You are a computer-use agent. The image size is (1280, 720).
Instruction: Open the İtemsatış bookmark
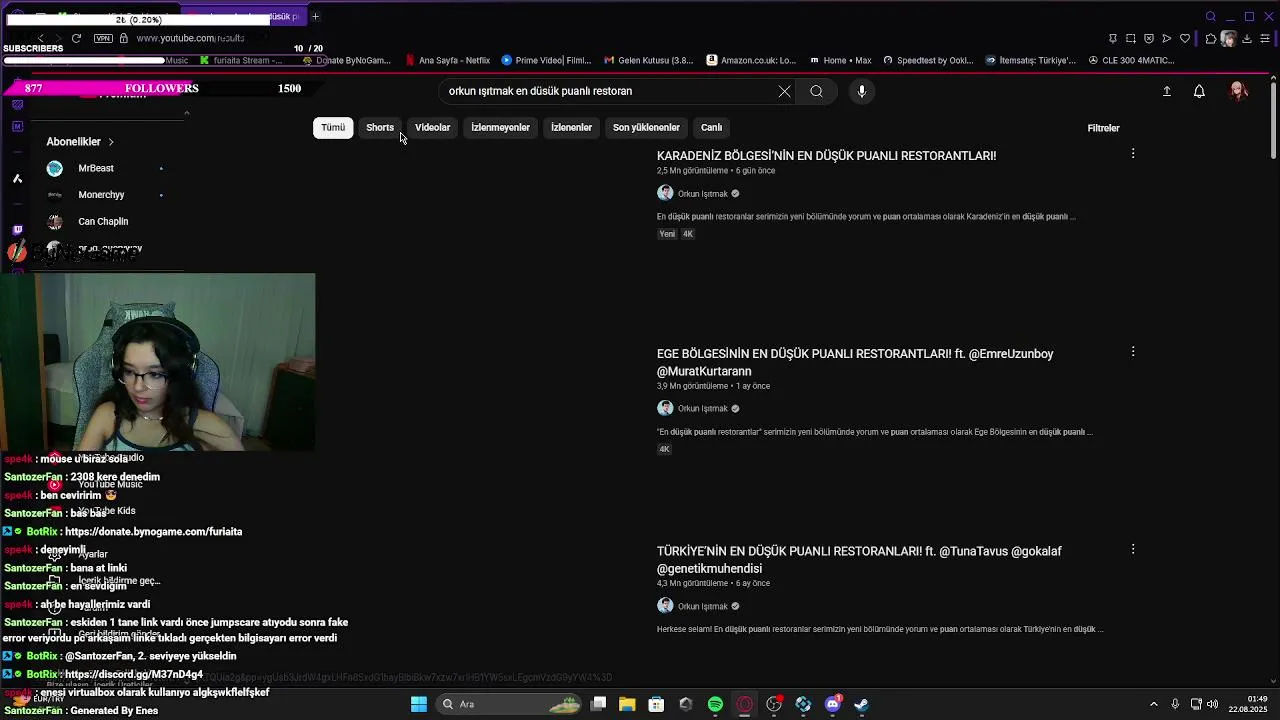click(1030, 60)
